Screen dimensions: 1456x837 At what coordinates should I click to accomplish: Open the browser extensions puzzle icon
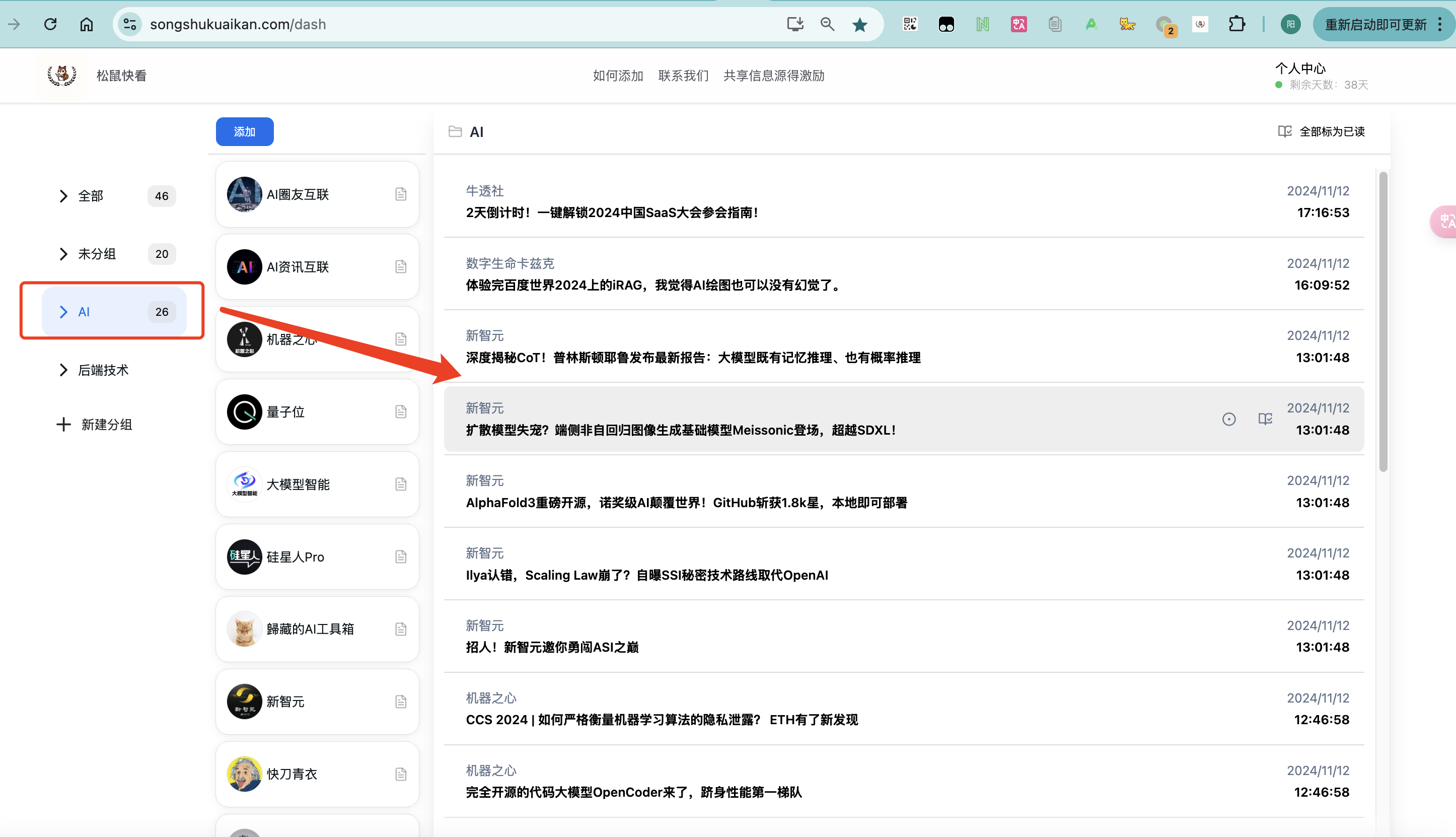1236,24
